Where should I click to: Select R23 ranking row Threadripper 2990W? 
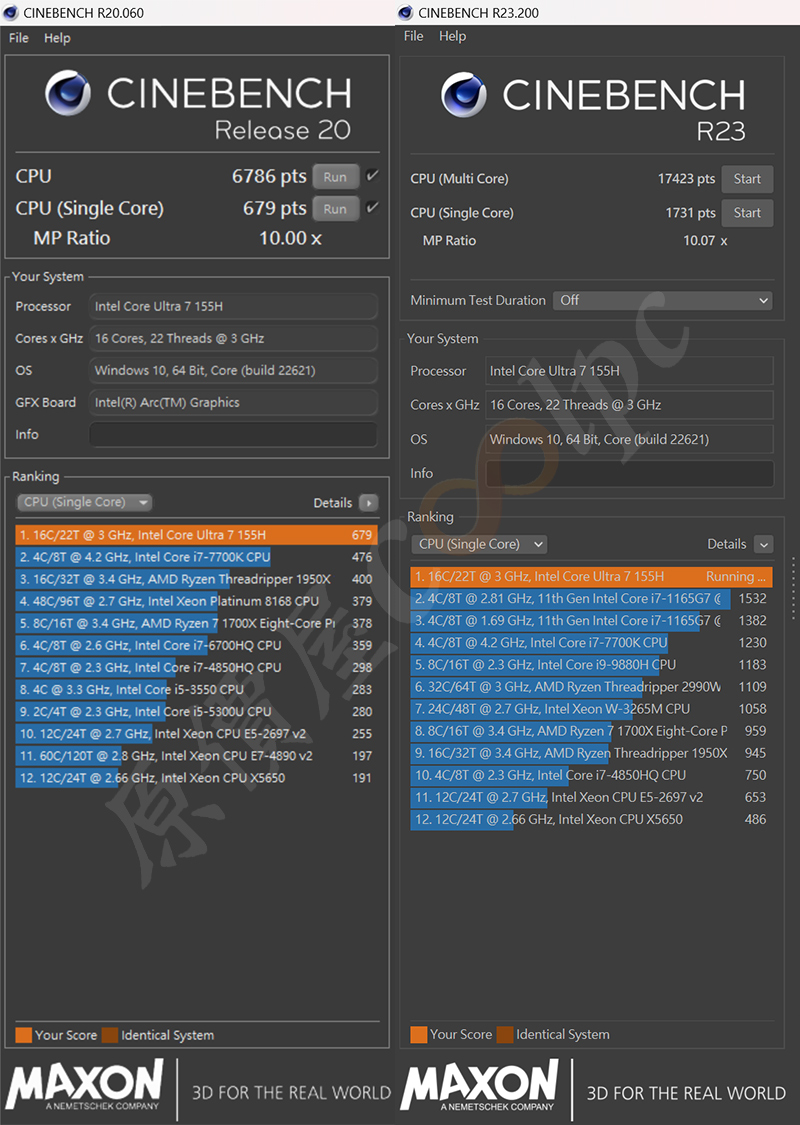[591, 687]
